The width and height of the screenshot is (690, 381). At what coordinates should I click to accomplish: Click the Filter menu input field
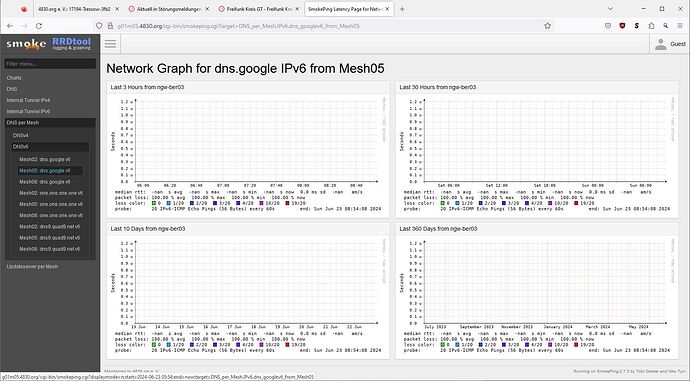(50, 64)
